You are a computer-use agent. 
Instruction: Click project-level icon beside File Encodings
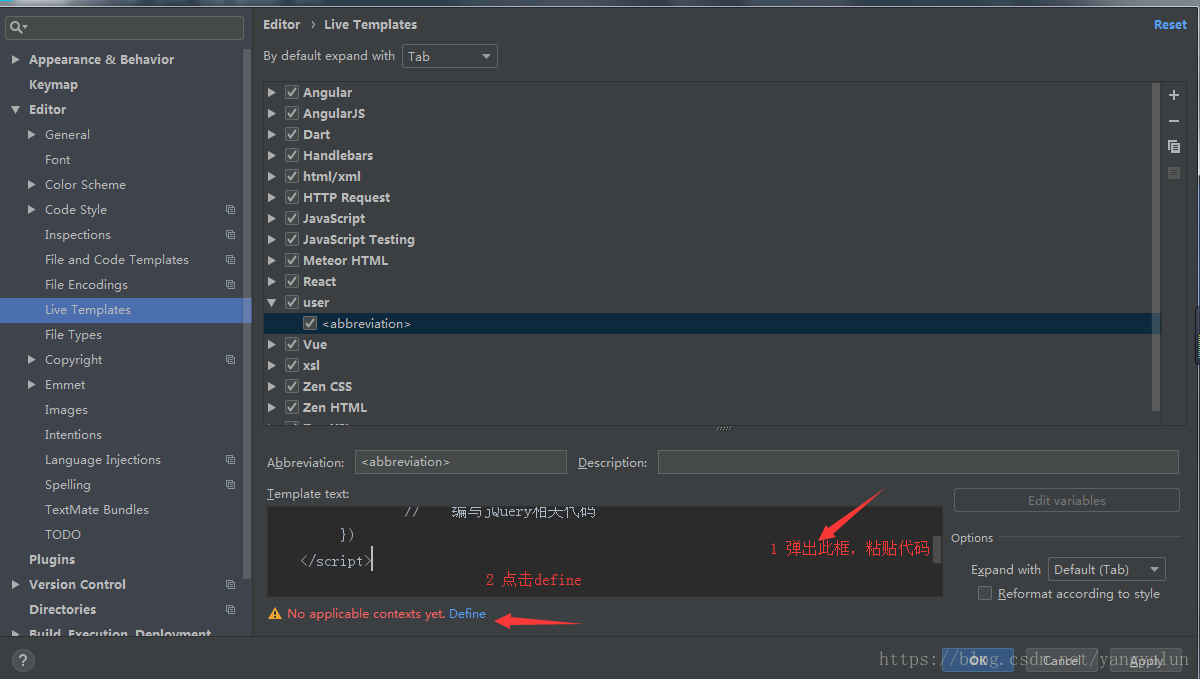click(230, 285)
